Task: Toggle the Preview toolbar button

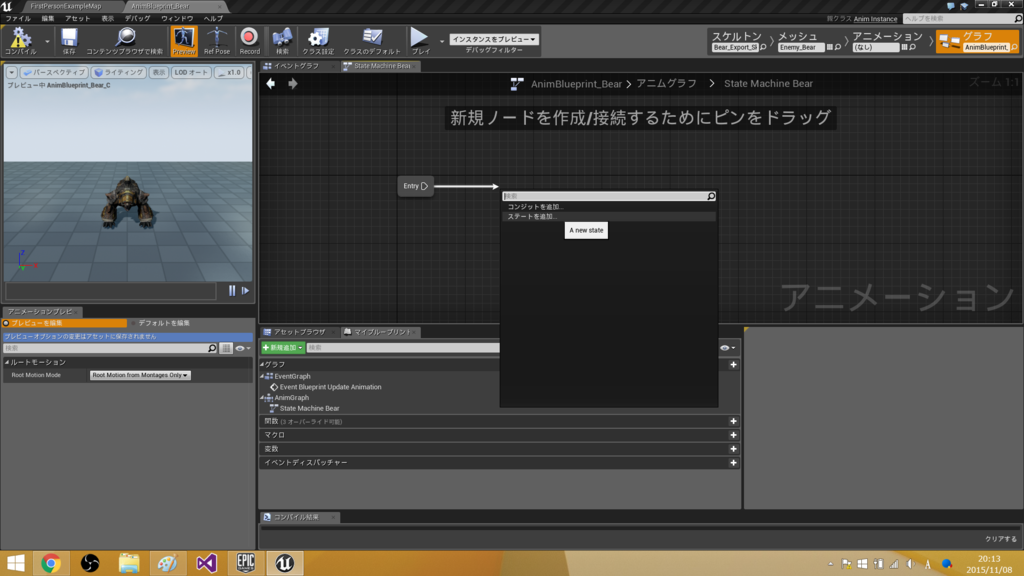Action: click(x=184, y=40)
